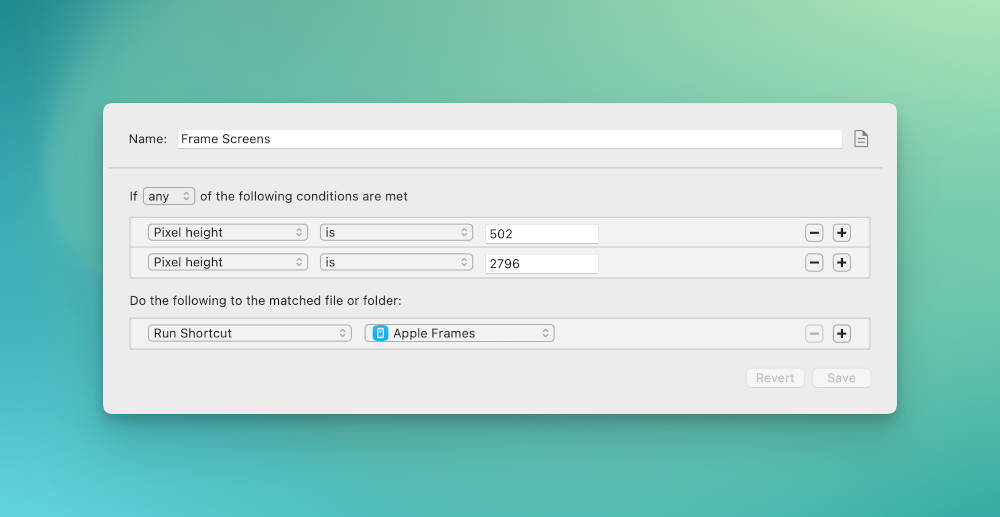Open the 'is' operator dropdown for 2796
This screenshot has width=1000, height=517.
[x=396, y=262]
